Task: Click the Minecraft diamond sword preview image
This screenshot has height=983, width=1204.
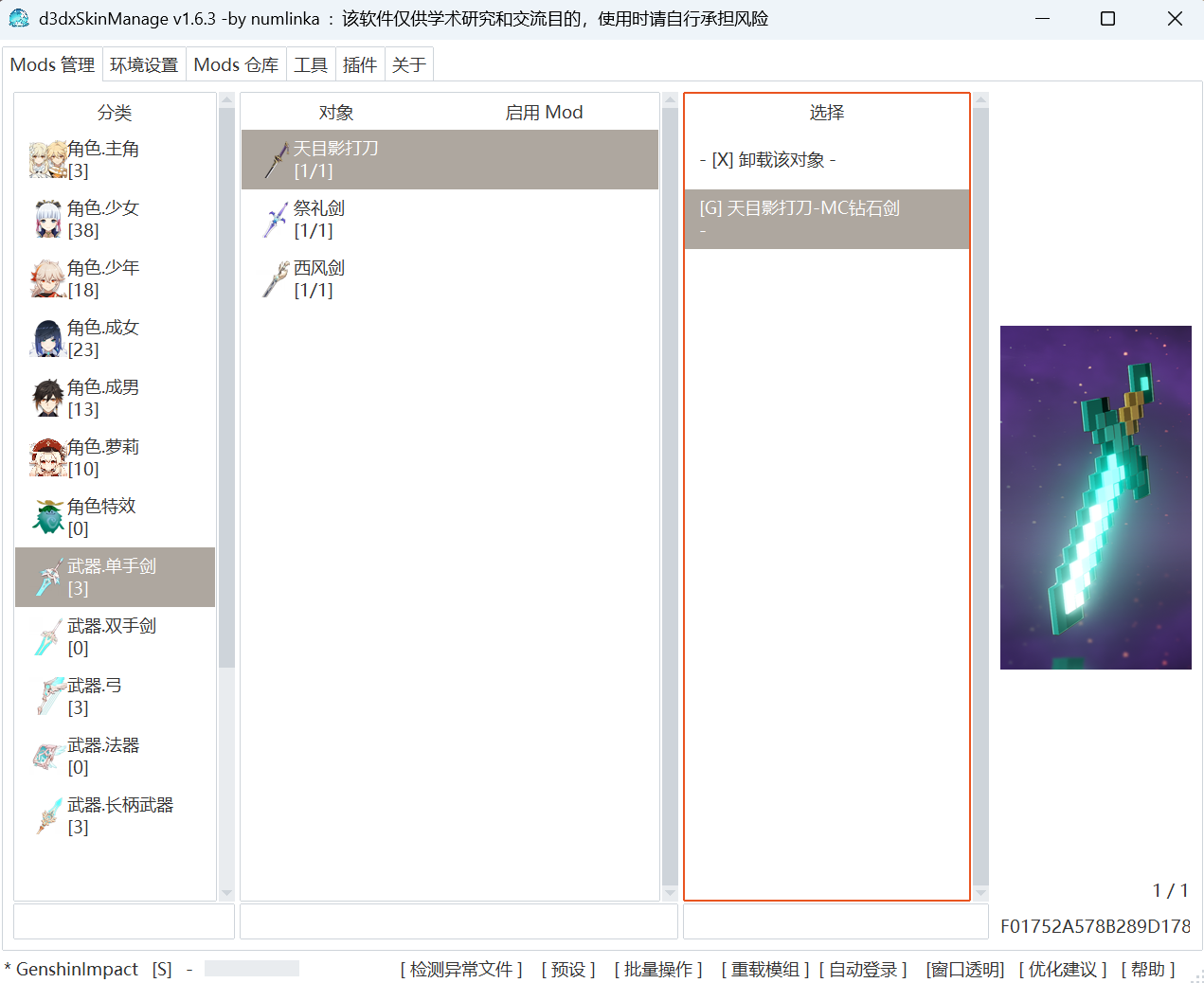Action: click(x=1096, y=497)
